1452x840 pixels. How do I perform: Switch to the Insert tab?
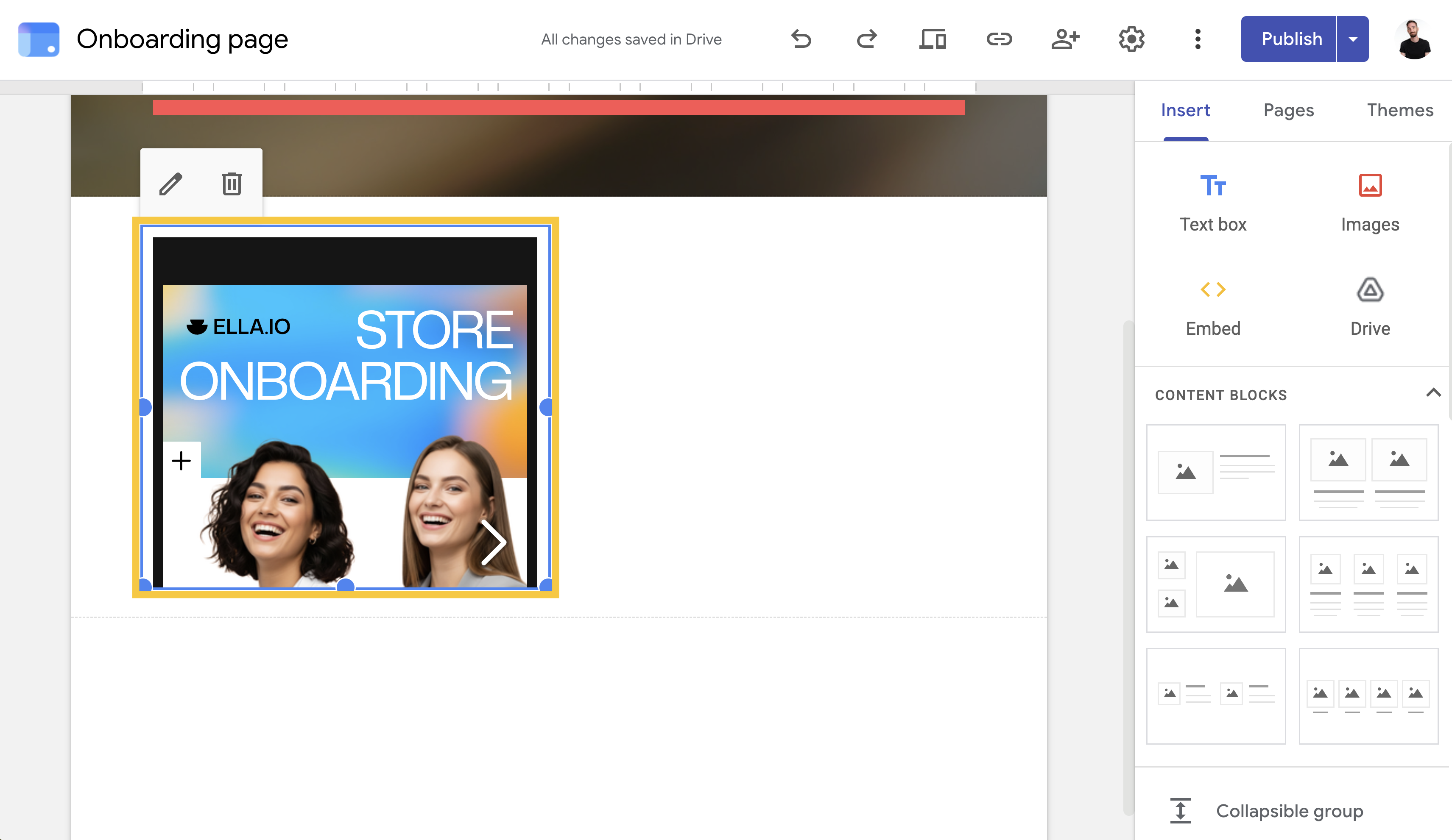point(1185,110)
